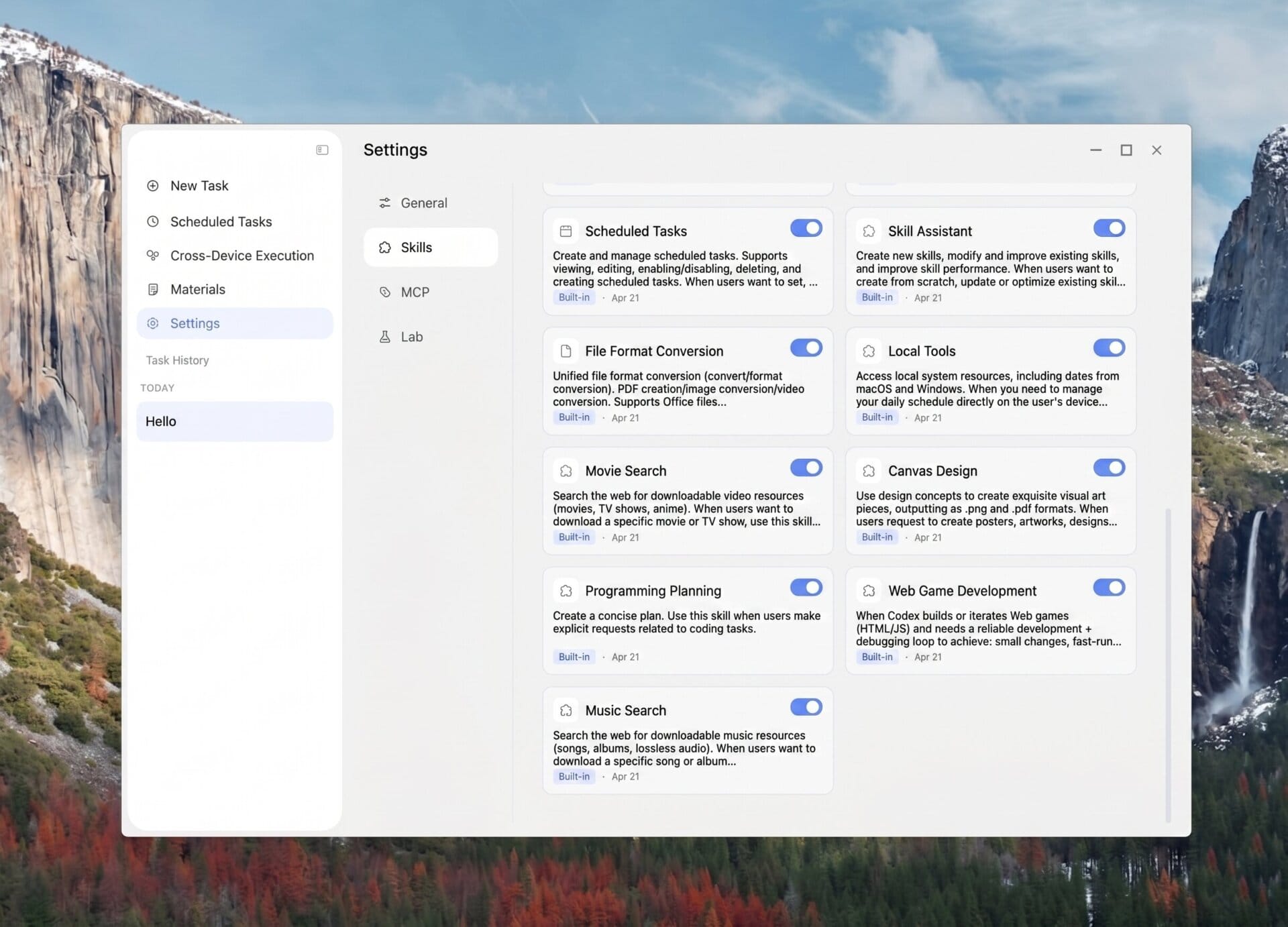Click the New Task plus icon
Image resolution: width=1288 pixels, height=927 pixels.
pos(153,186)
